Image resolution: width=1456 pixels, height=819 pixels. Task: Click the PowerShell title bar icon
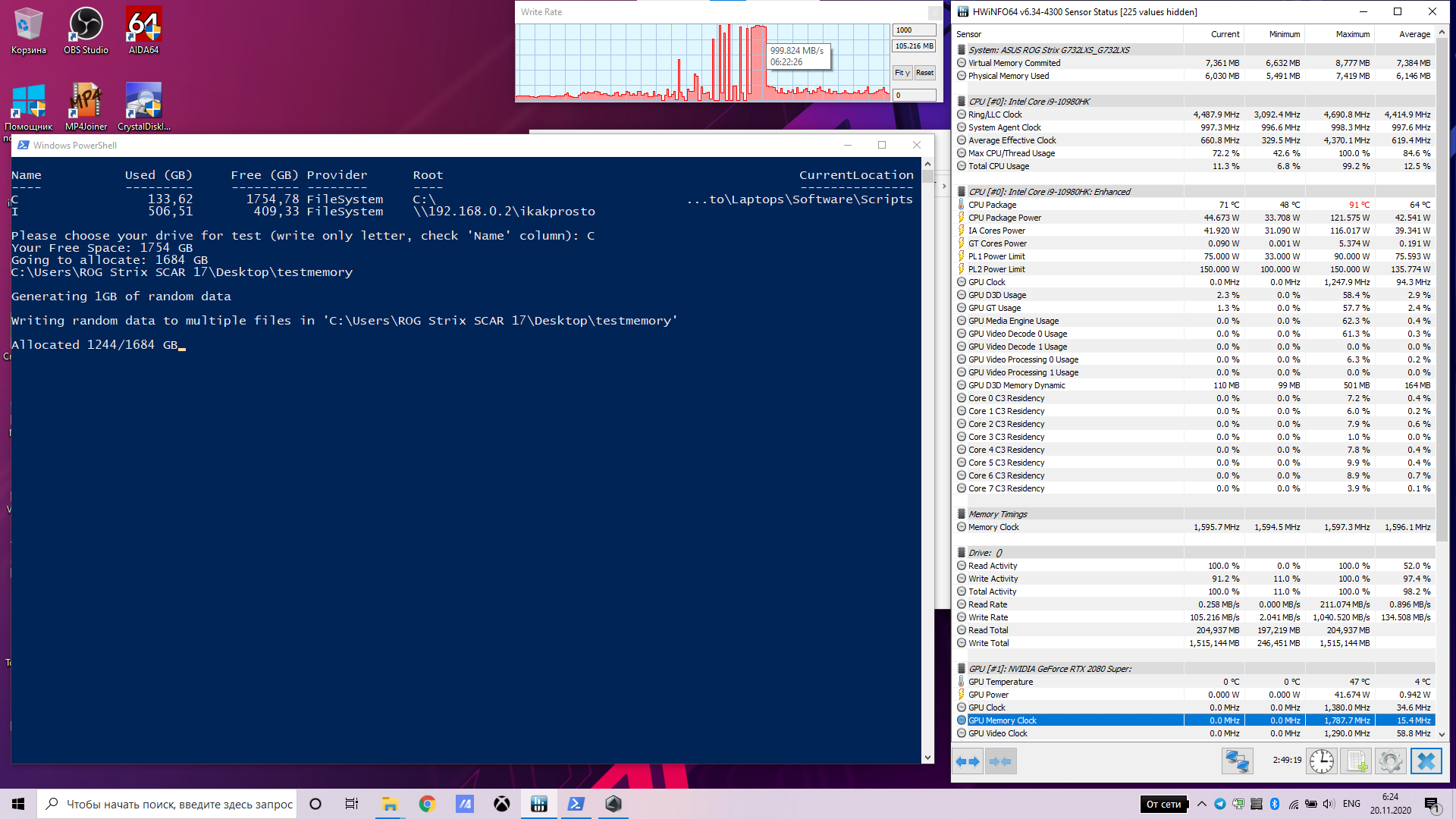click(x=24, y=145)
